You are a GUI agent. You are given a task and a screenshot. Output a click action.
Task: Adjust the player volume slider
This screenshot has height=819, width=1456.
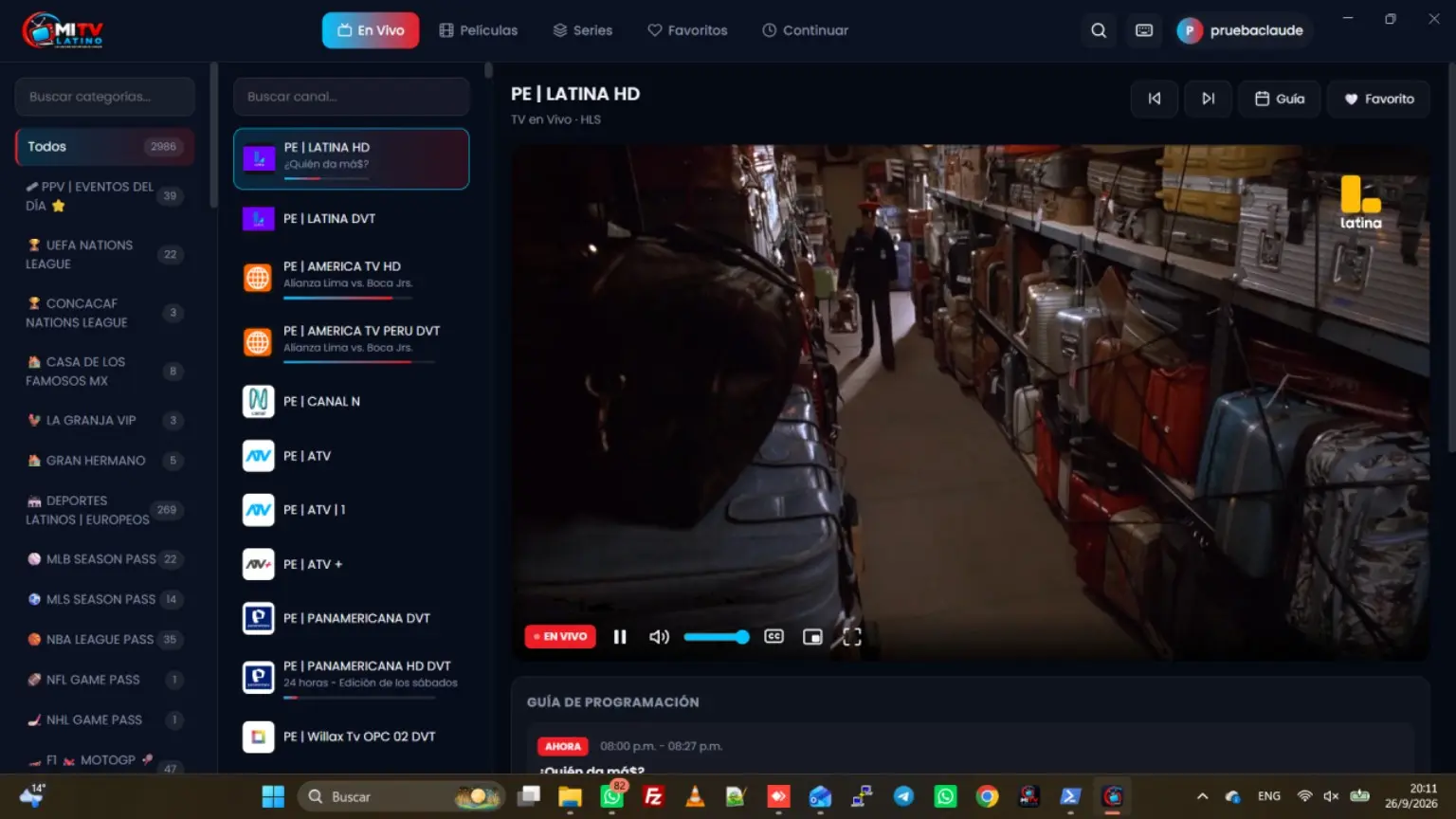point(717,637)
